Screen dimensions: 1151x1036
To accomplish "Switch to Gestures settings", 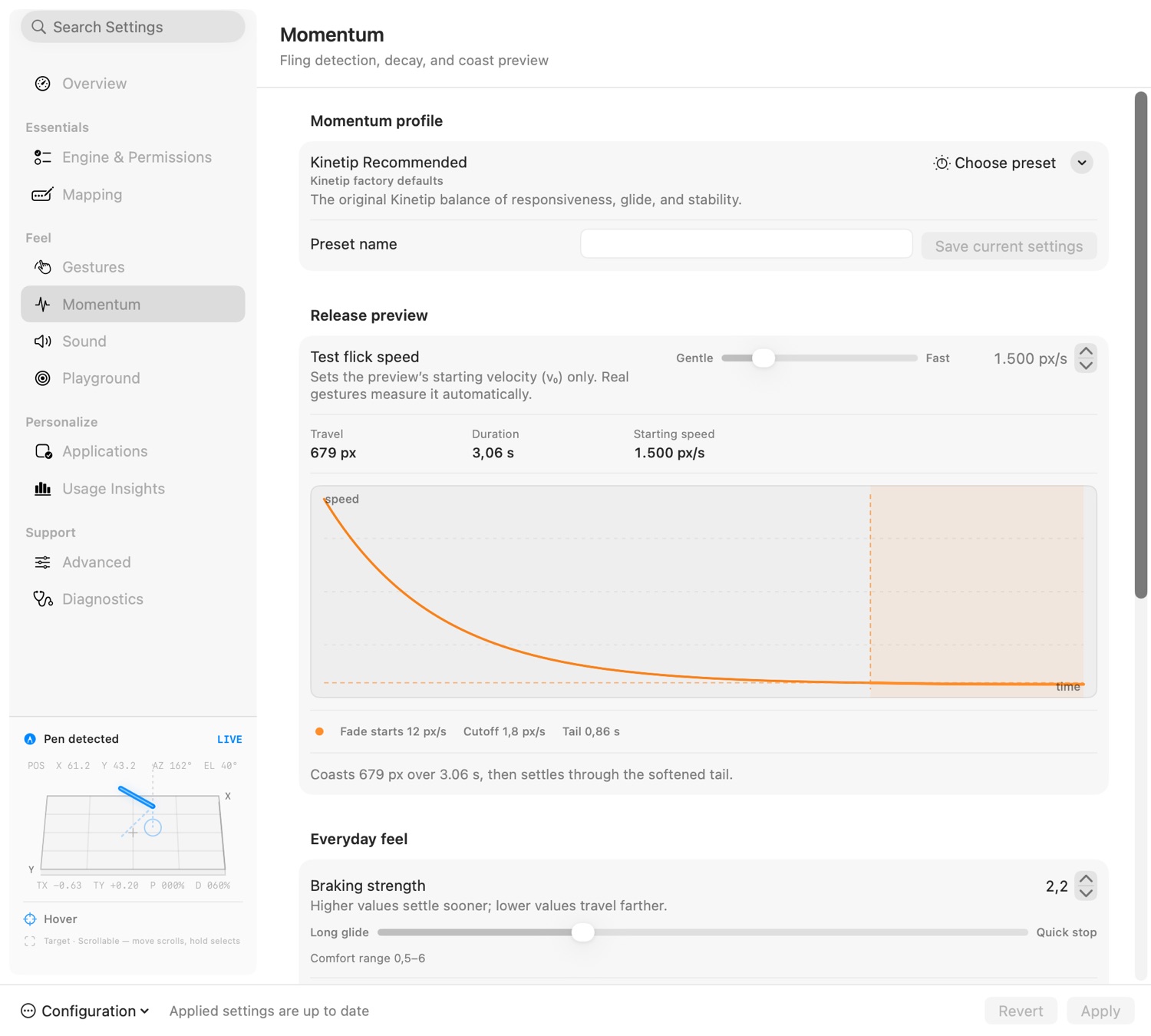I will (x=133, y=267).
